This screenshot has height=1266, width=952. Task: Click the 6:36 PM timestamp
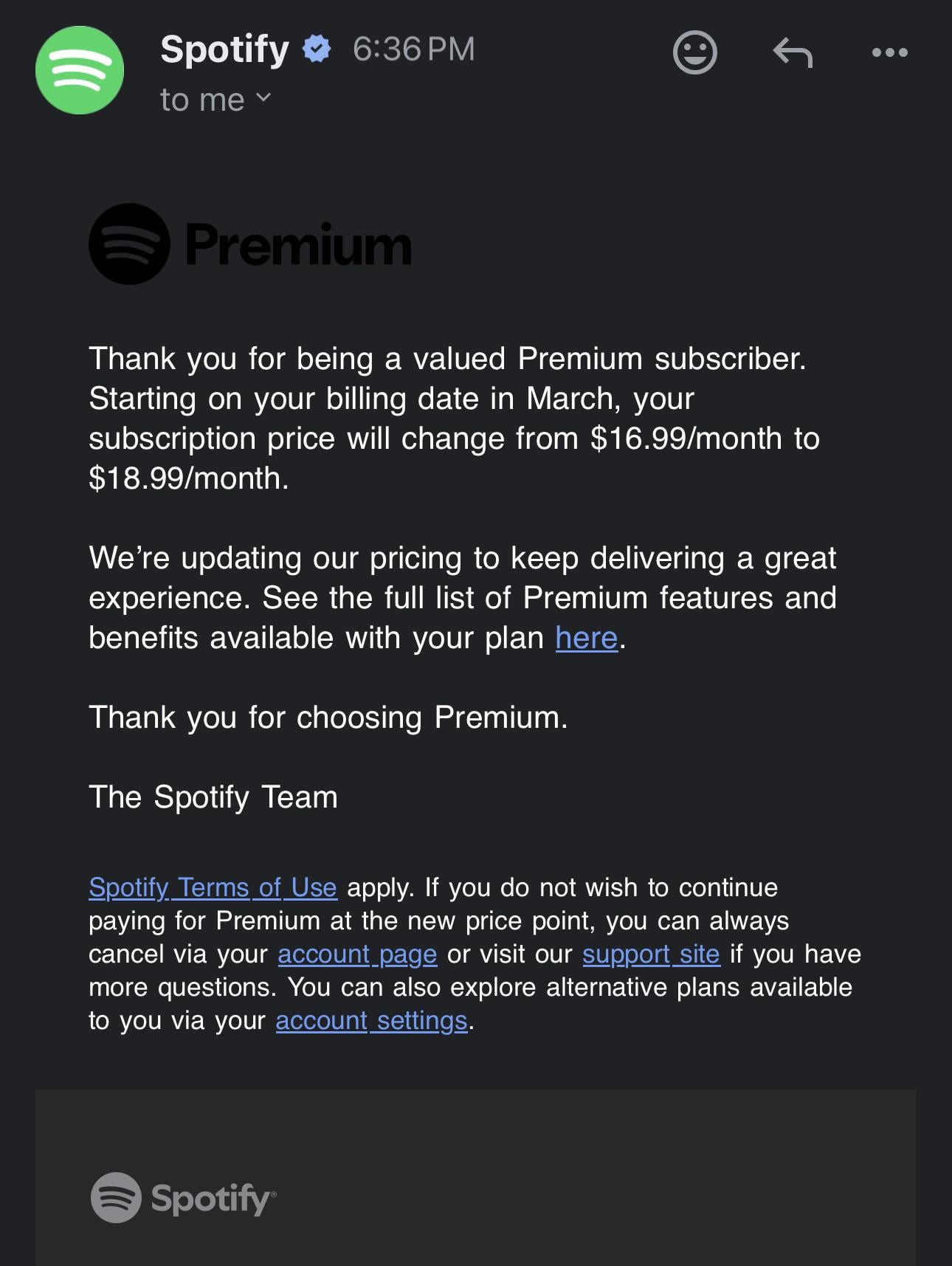point(413,49)
